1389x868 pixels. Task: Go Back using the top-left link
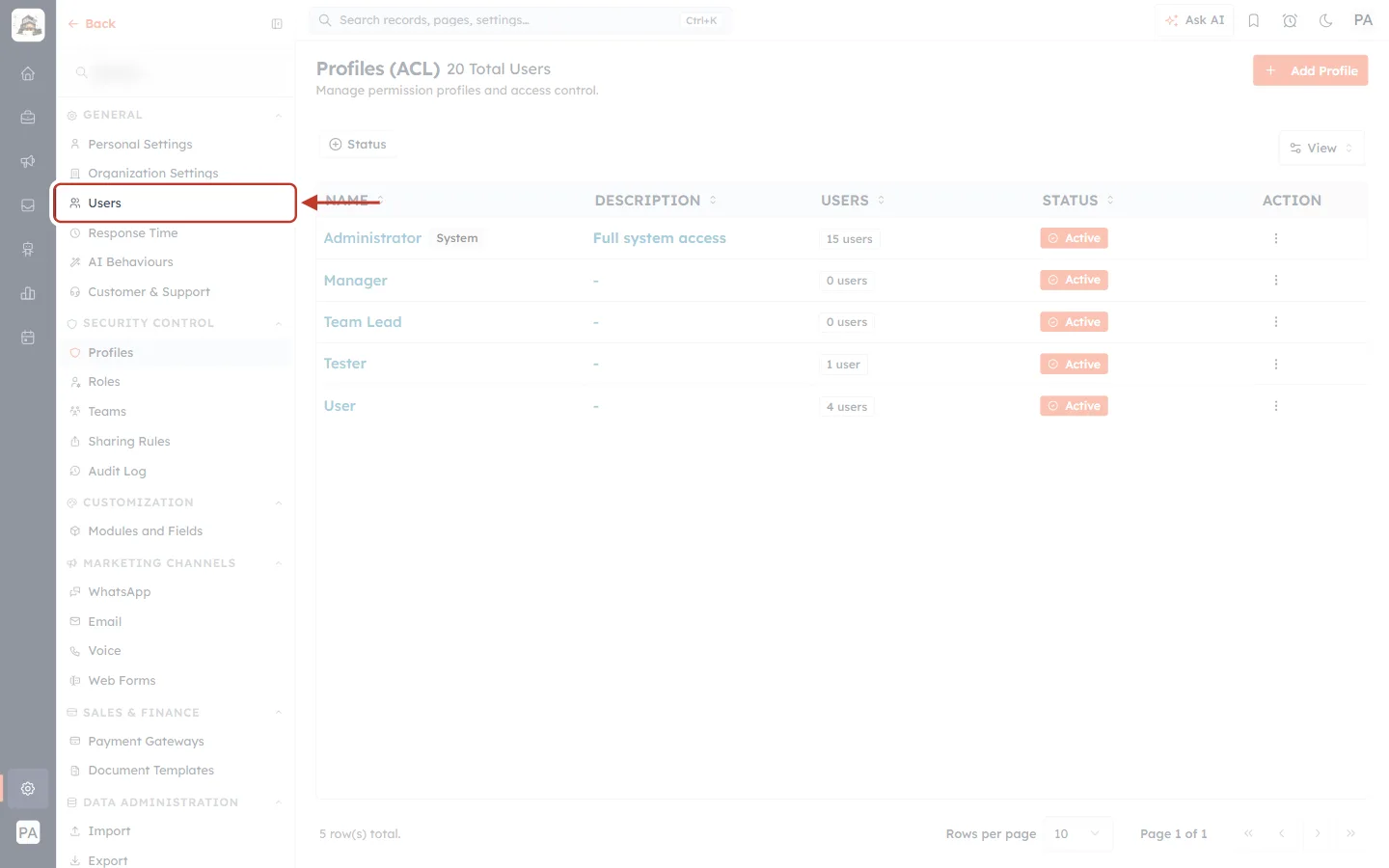pyautogui.click(x=92, y=24)
